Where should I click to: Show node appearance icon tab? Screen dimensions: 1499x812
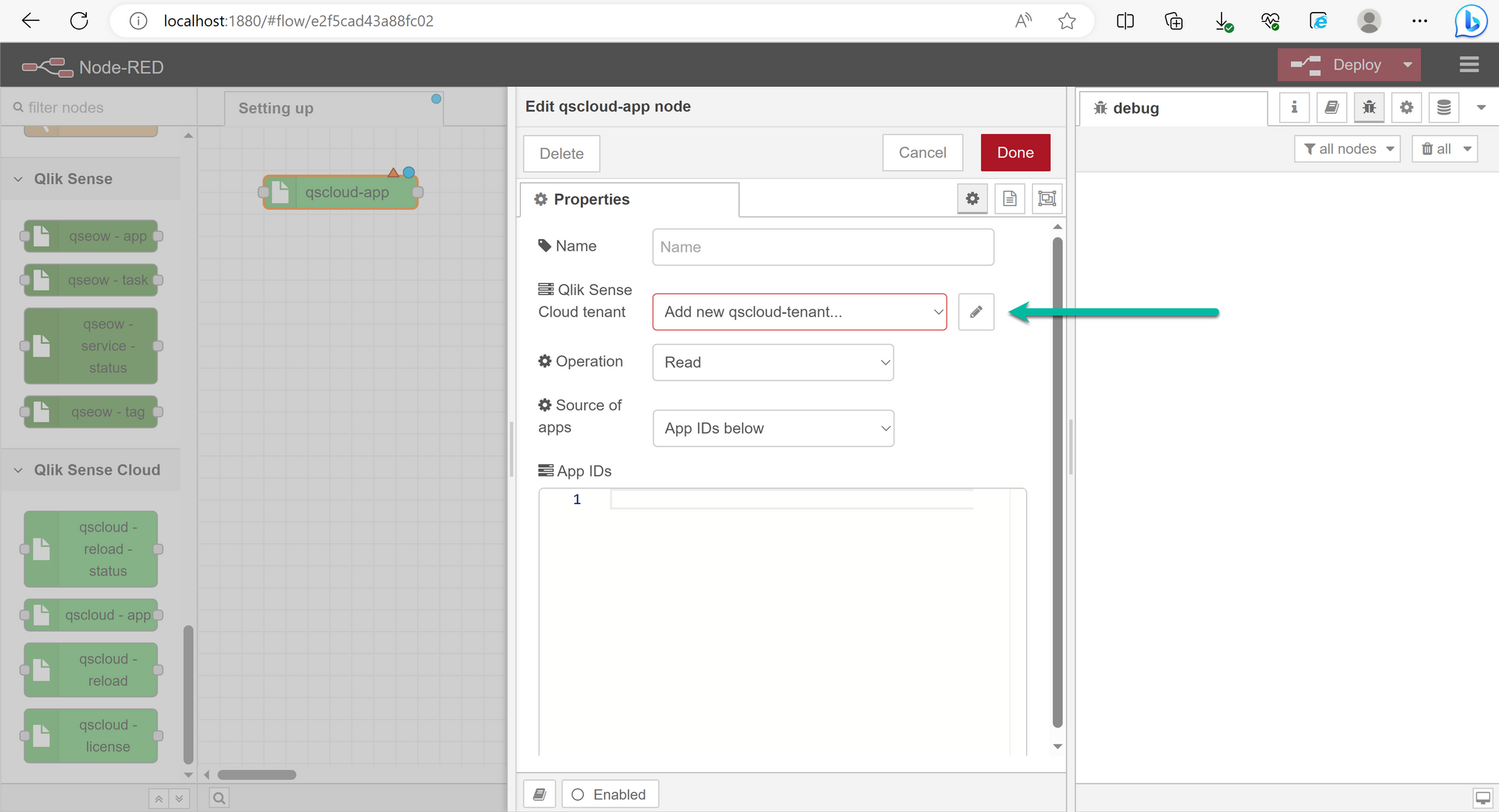(1047, 199)
